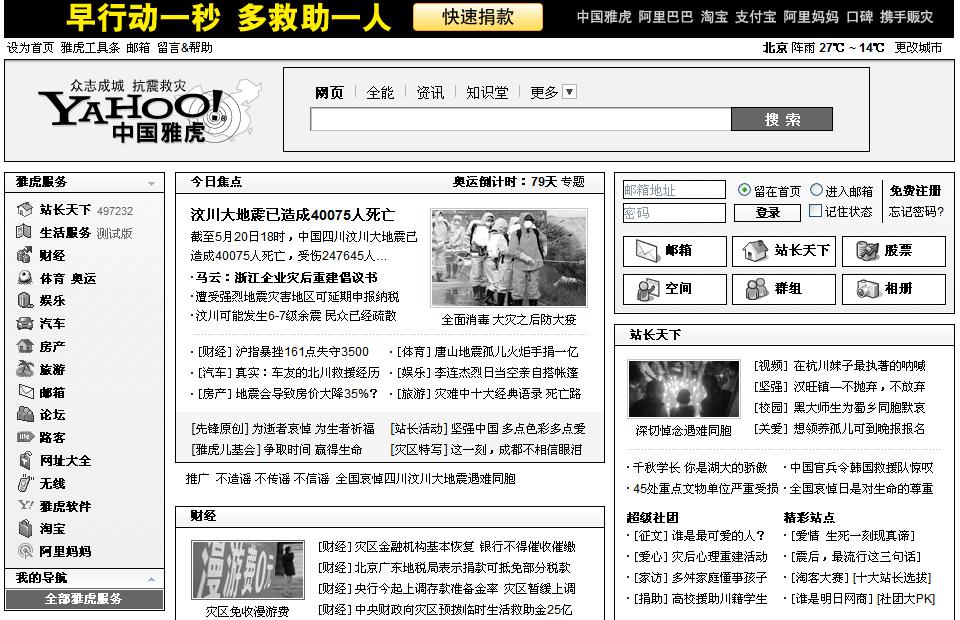Click the 搜索 search button
The image size is (960, 620).
click(x=782, y=119)
